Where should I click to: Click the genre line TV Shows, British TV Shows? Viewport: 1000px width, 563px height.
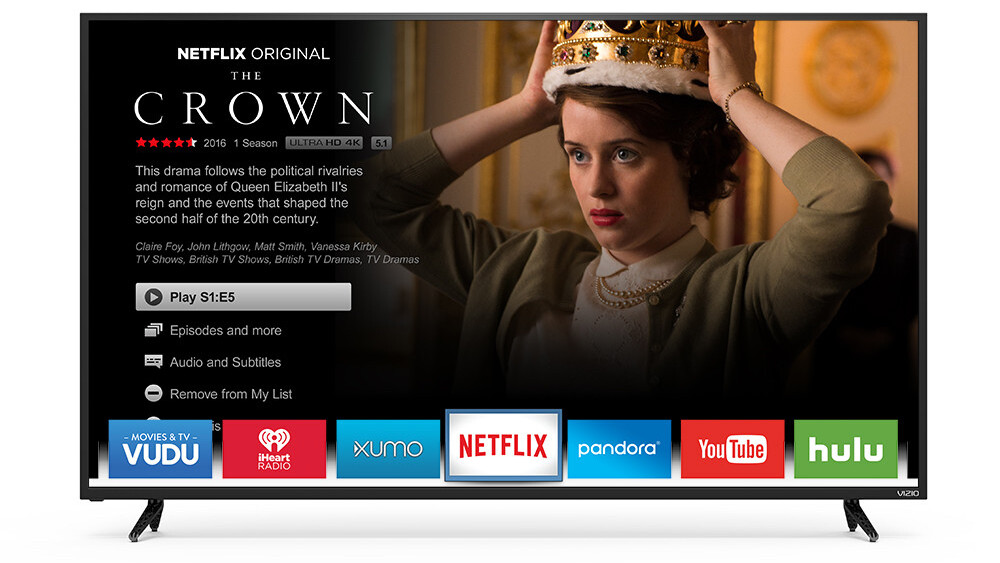pyautogui.click(x=277, y=260)
